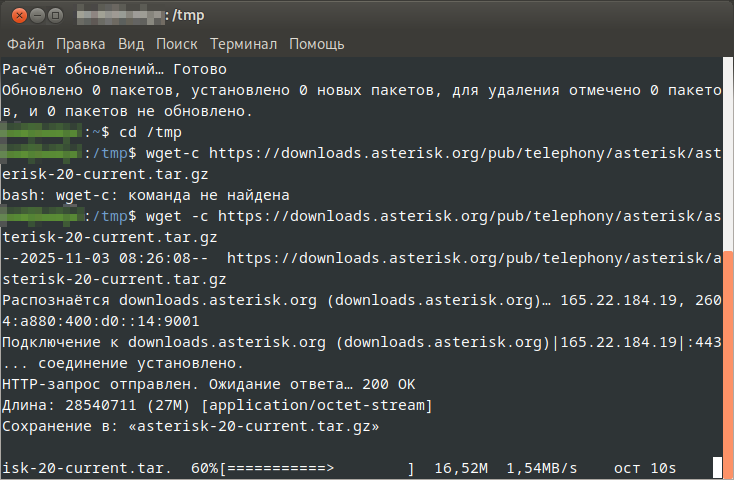Open the Помощь menu
Image resolution: width=734 pixels, height=480 pixels.
click(x=317, y=44)
